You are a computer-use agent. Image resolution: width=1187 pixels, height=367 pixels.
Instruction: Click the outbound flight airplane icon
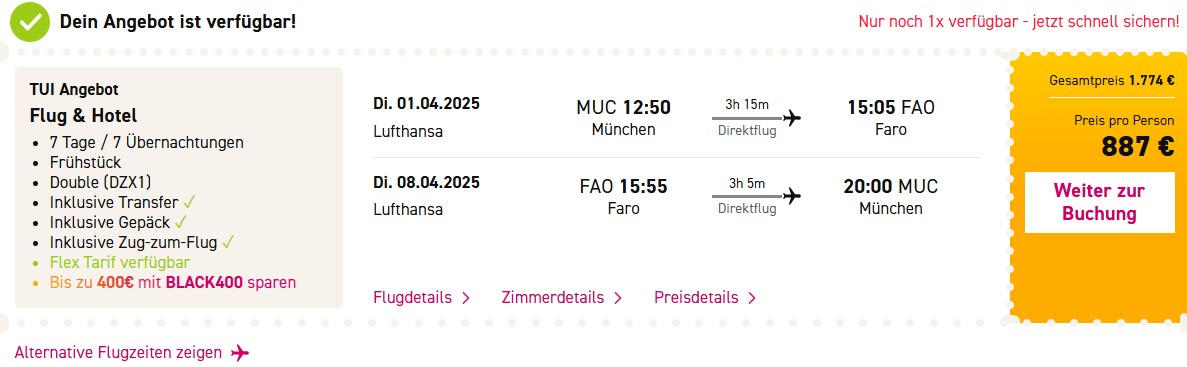792,117
